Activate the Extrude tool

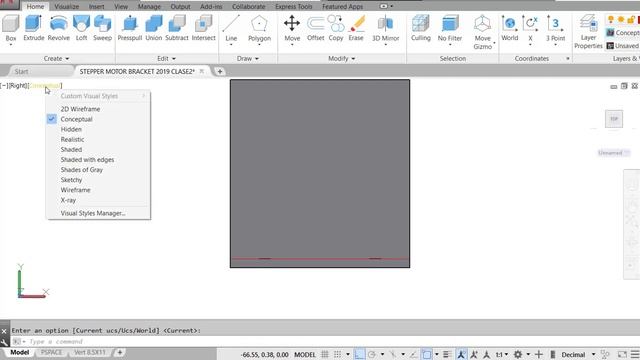(33, 28)
